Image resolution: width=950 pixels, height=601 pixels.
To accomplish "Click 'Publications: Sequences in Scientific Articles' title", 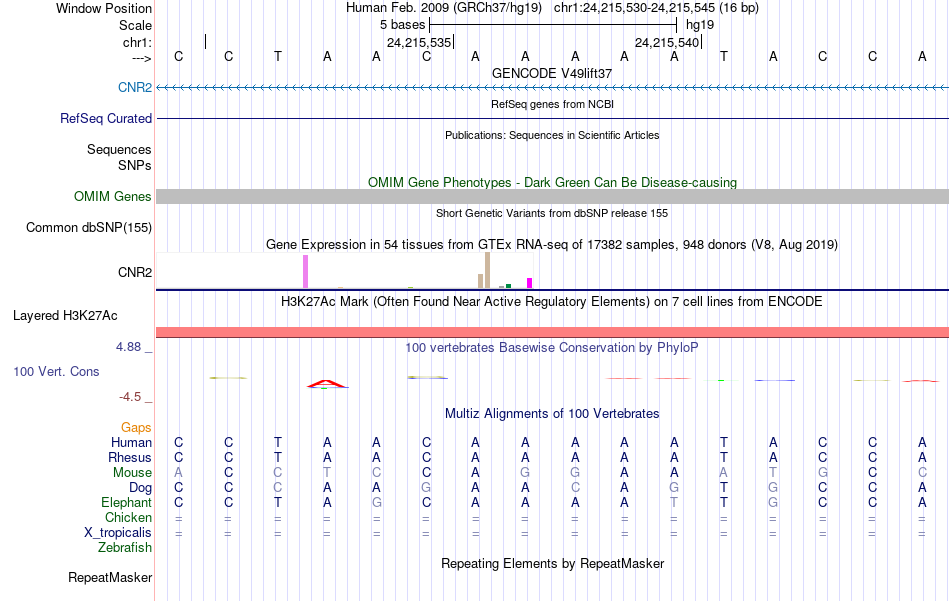I will click(552, 135).
